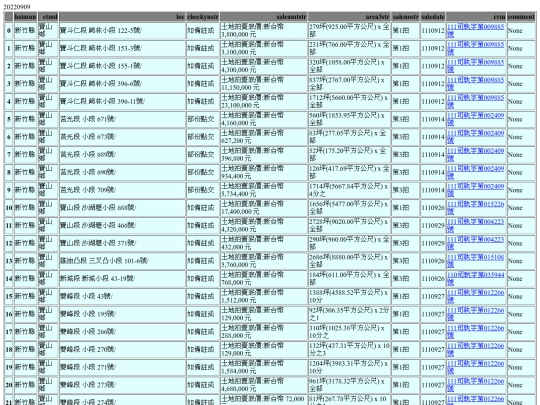
Task: Click the row index 13 cell
Action: [9, 261]
